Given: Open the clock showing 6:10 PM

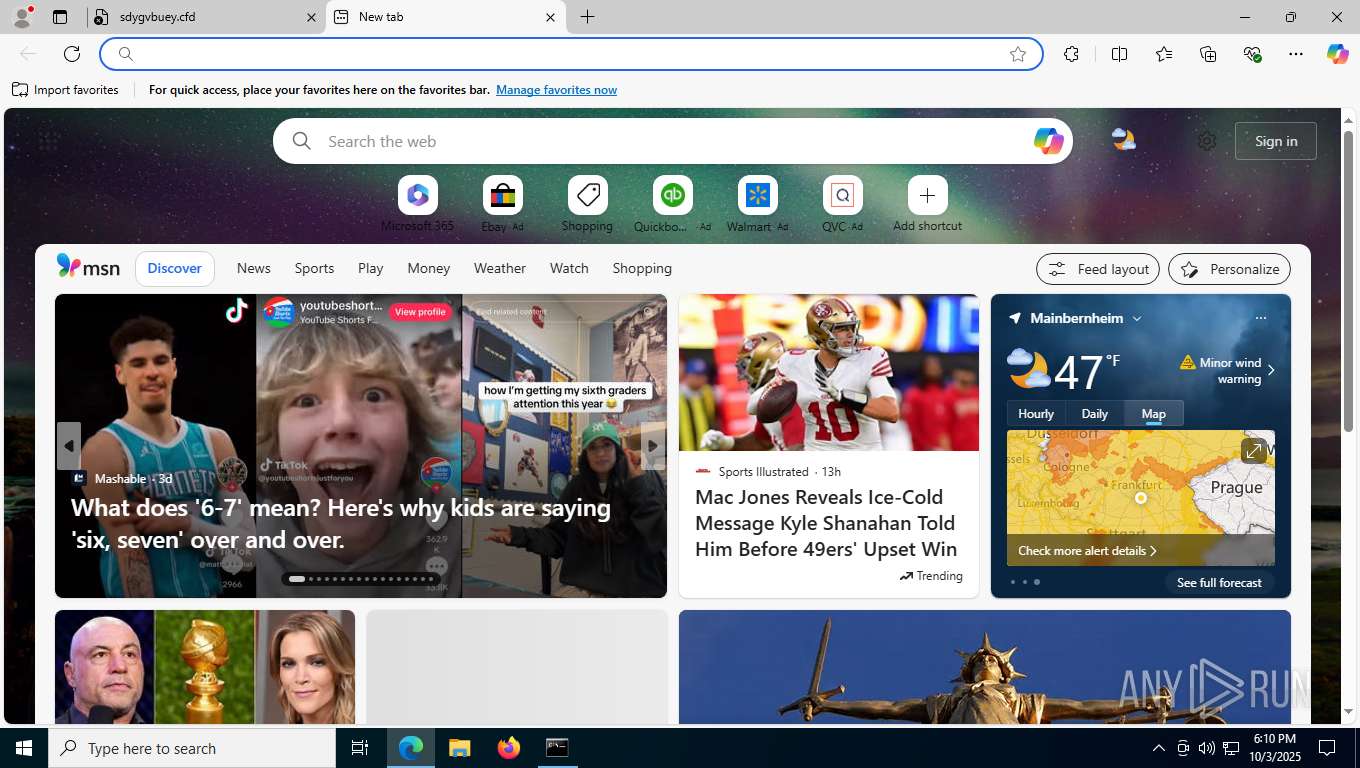Looking at the screenshot, I should [x=1274, y=748].
